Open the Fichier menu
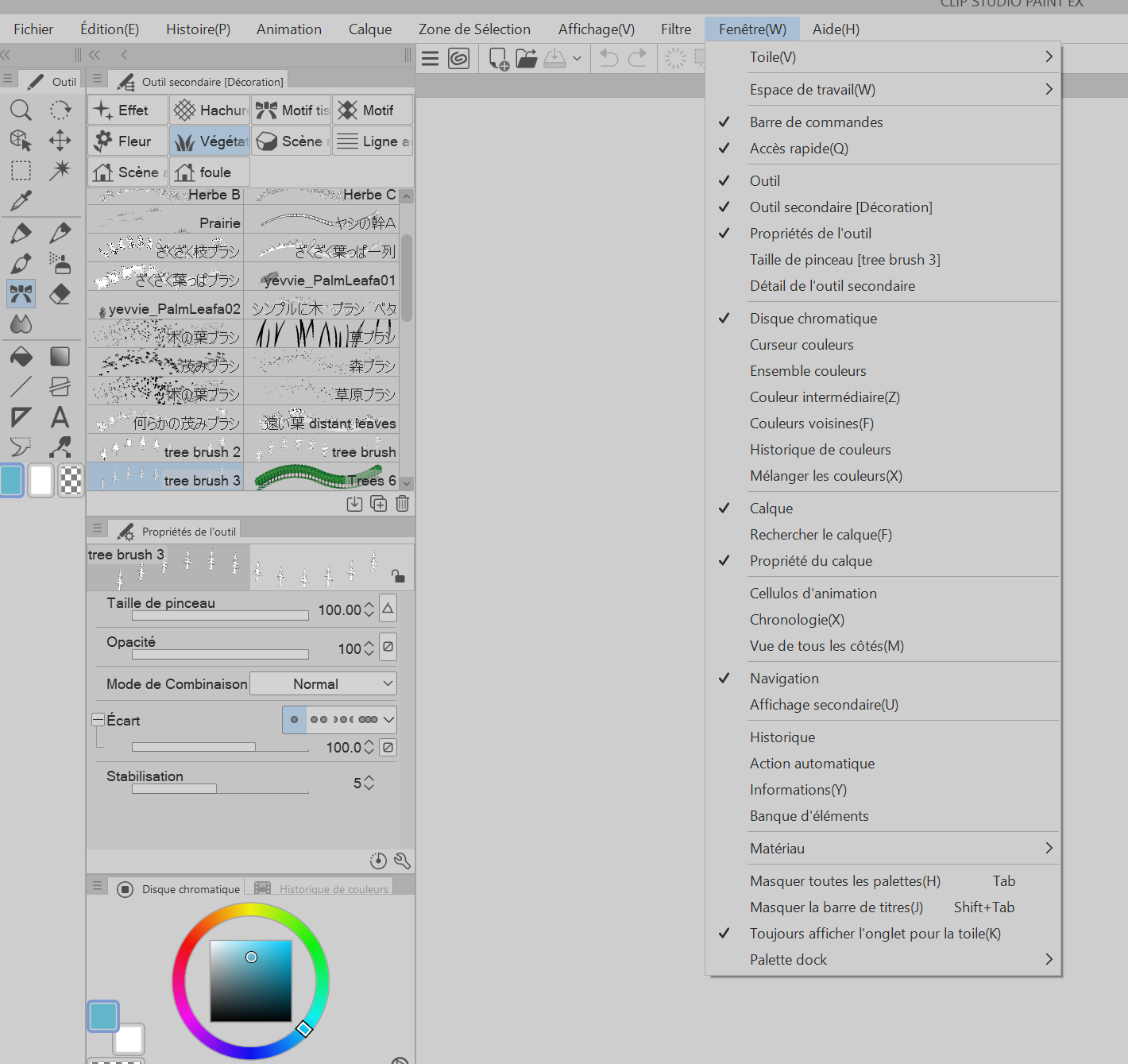The height and width of the screenshot is (1064, 1128). [33, 29]
